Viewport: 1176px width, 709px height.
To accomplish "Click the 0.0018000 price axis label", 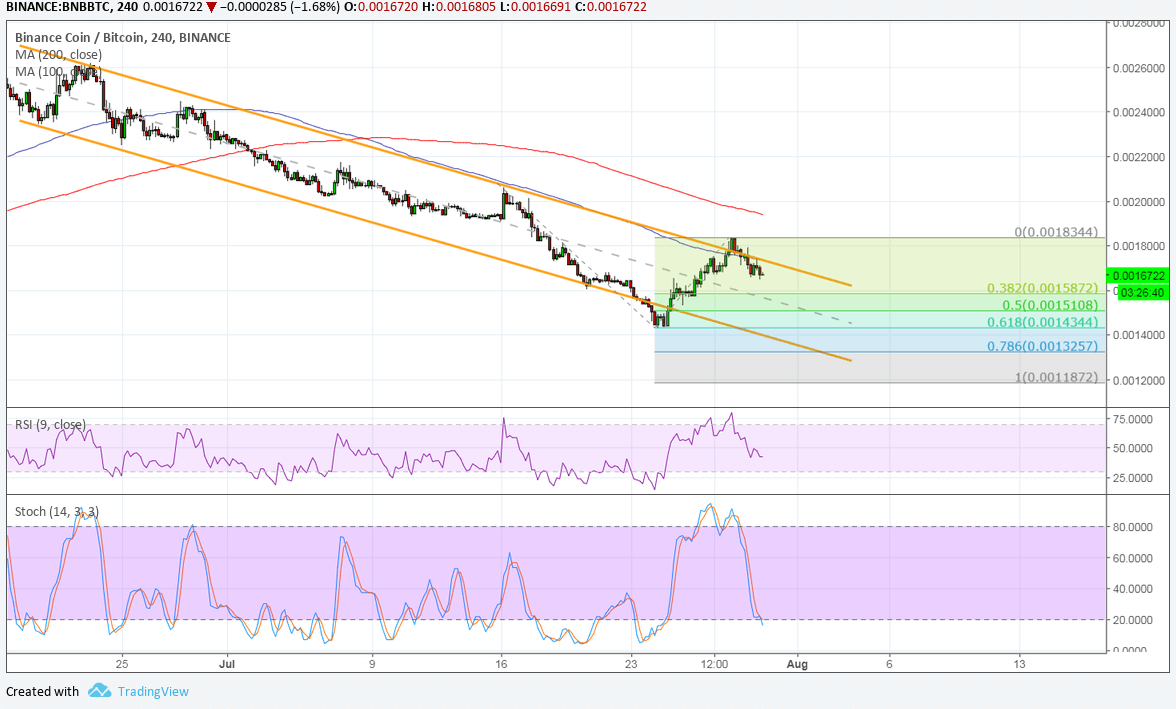I will click(x=1139, y=246).
